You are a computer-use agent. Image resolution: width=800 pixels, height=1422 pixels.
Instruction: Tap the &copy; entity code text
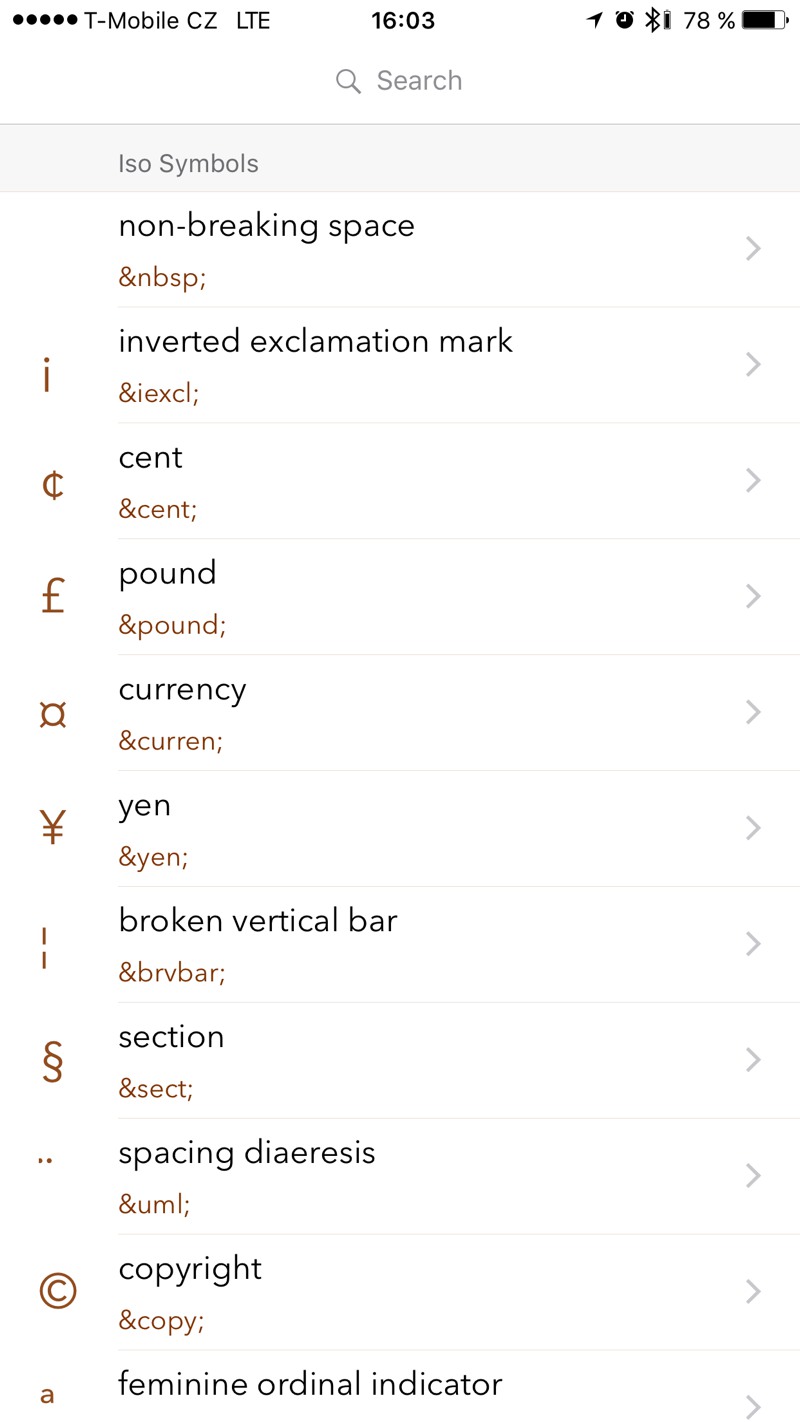161,1321
